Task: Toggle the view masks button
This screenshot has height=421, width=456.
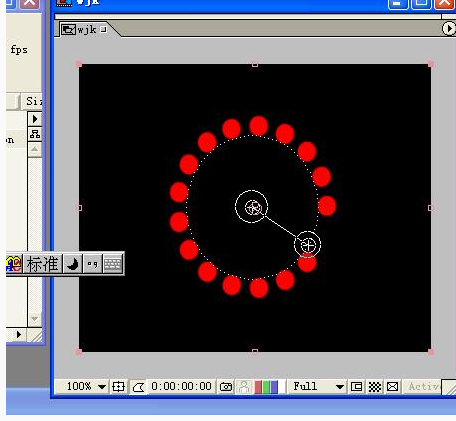Action: [138, 387]
